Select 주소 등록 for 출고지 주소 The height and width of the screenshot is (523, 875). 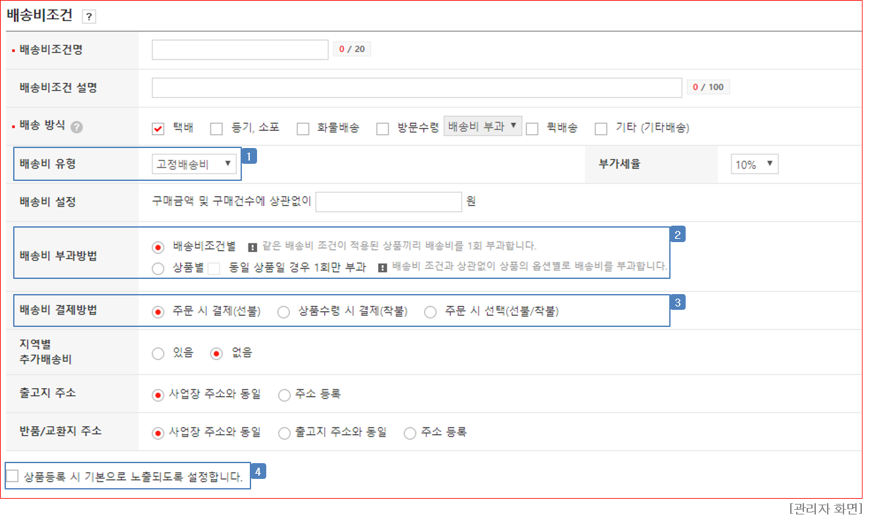[x=284, y=395]
